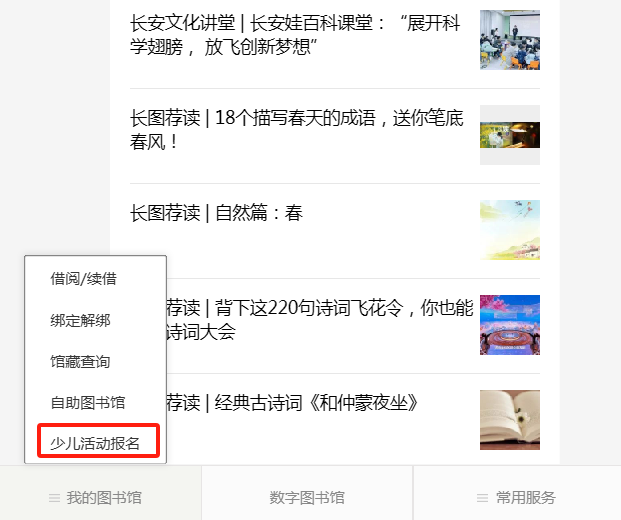Choose 绑定解绑 from popup menu

coord(80,320)
